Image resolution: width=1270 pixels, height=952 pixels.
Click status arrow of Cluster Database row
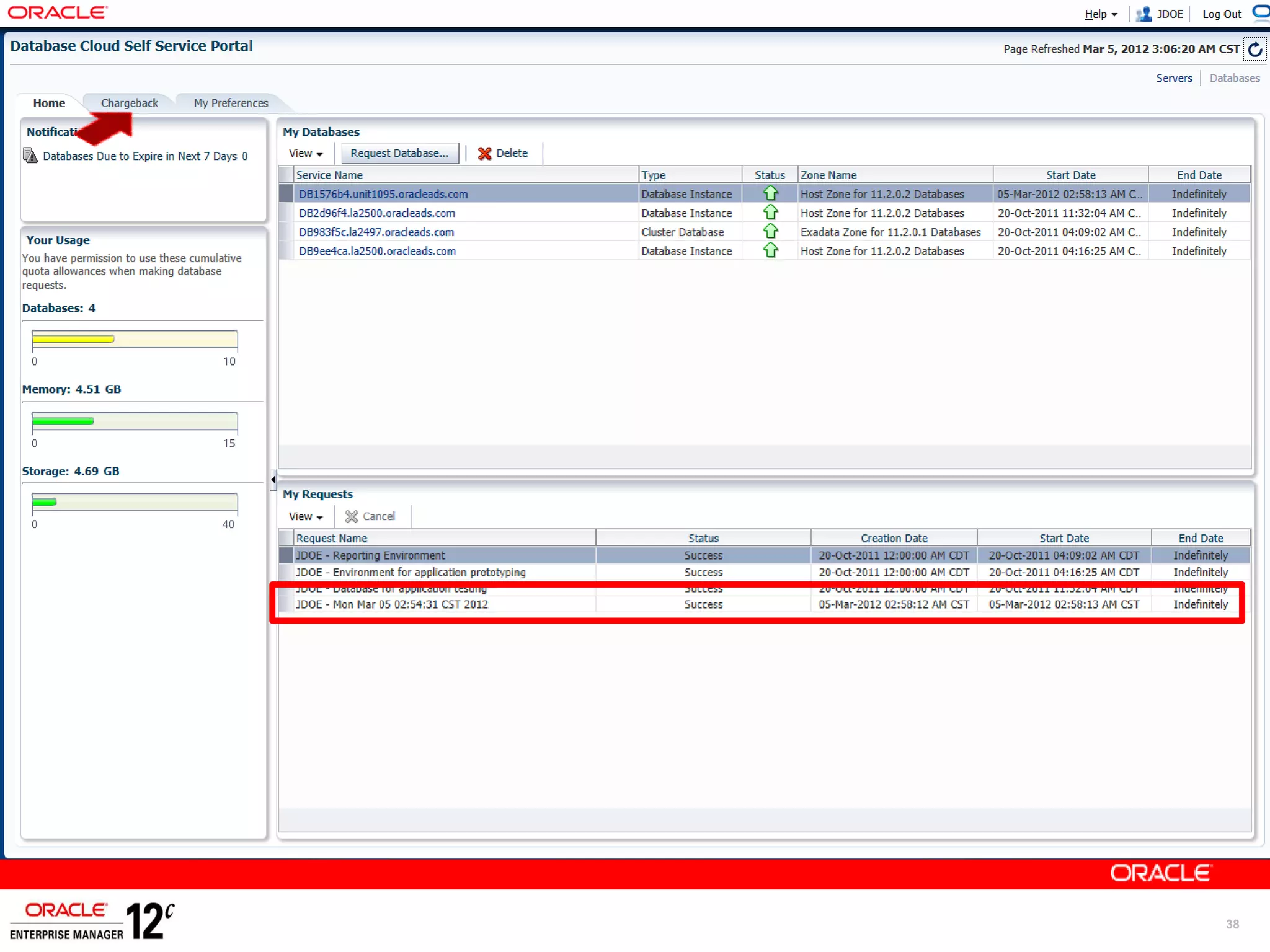pyautogui.click(x=770, y=232)
